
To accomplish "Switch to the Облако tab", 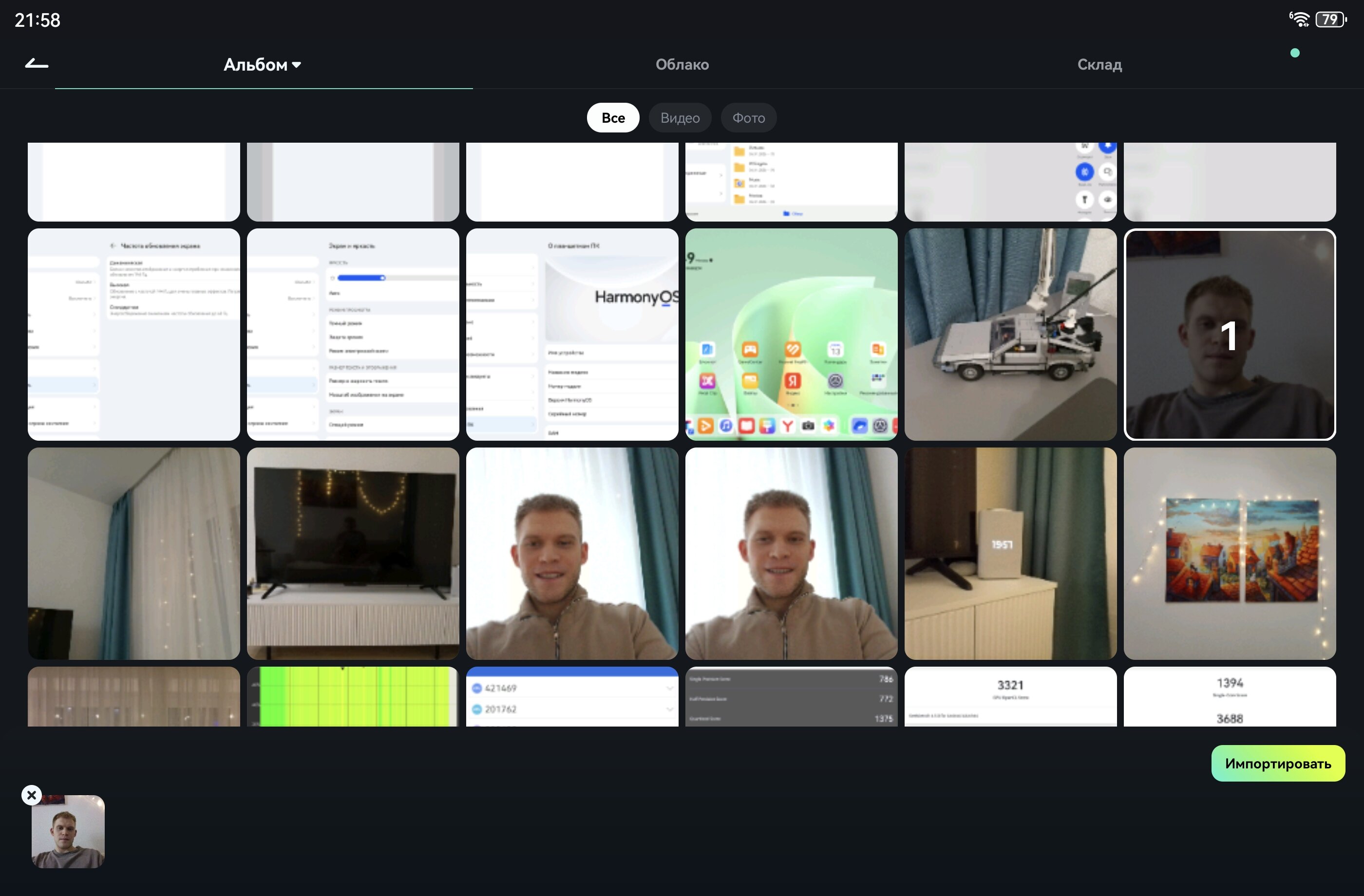I will pos(682,65).
